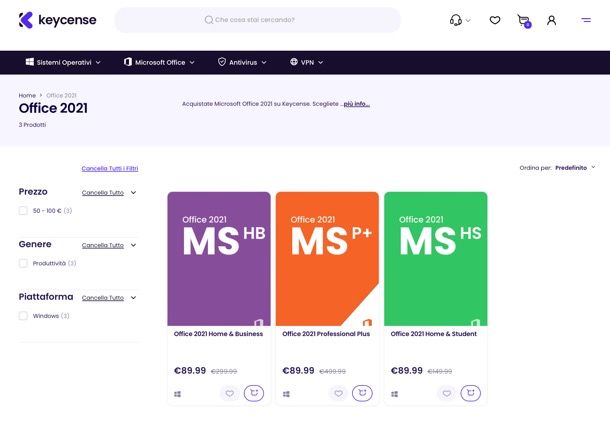Open the shopping cart icon in header

[x=524, y=20]
